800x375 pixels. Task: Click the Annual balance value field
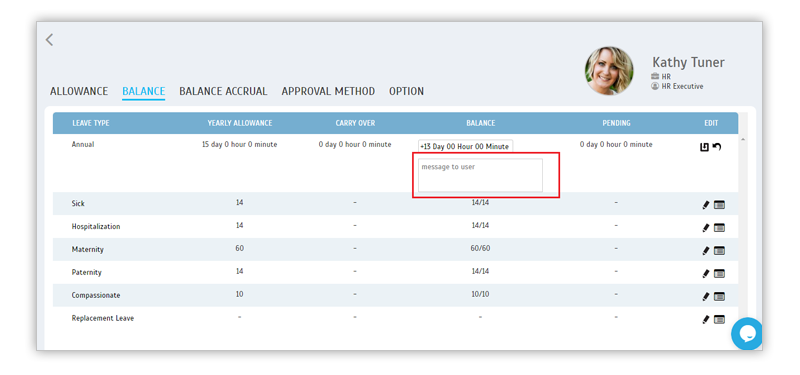[465, 146]
